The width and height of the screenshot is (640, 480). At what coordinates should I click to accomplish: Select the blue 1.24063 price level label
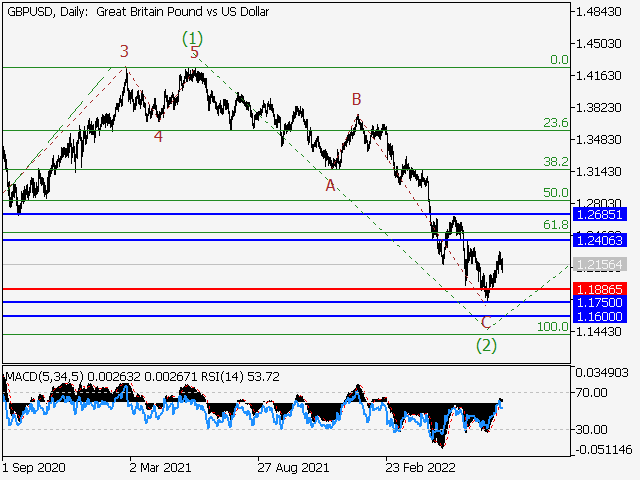tap(600, 240)
